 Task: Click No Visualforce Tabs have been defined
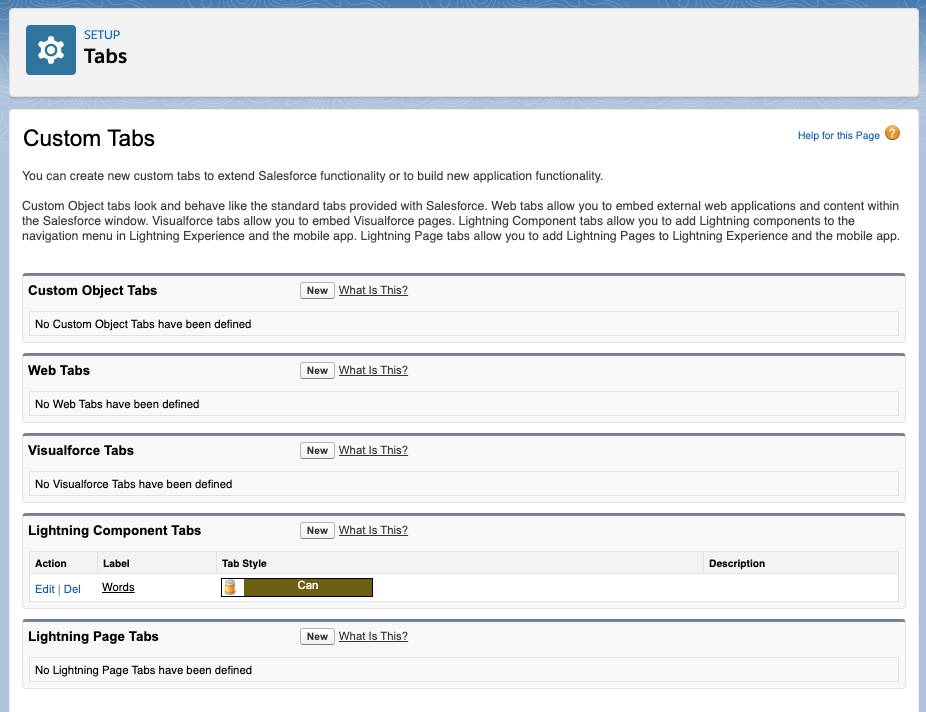(x=133, y=484)
